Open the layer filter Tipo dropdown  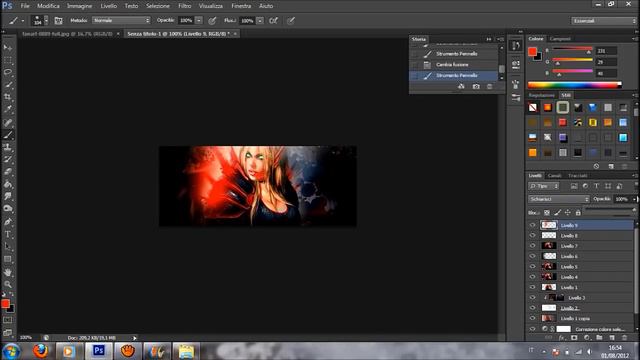pyautogui.click(x=544, y=186)
